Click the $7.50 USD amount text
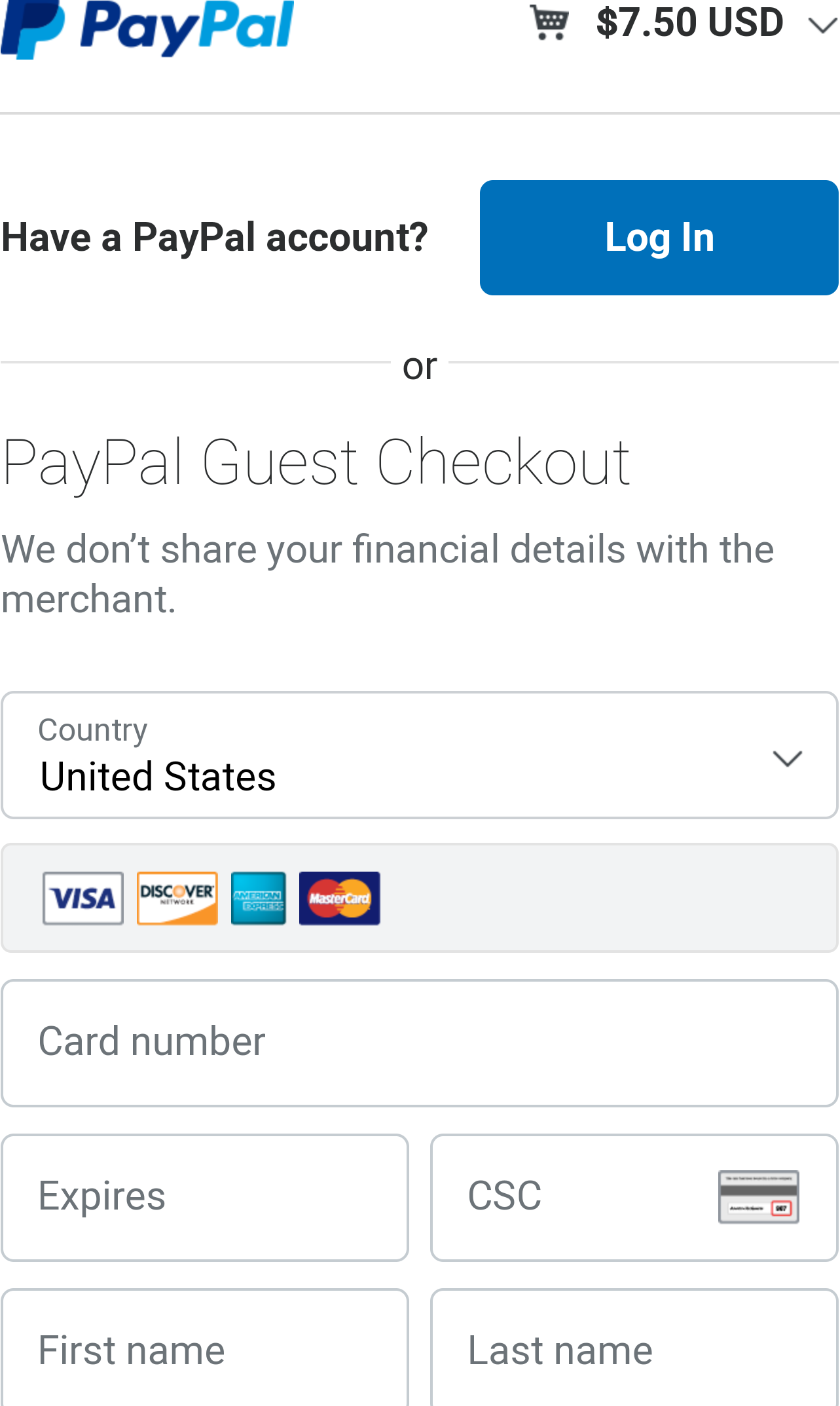Screen dimensions: 840x1406 pos(690,22)
